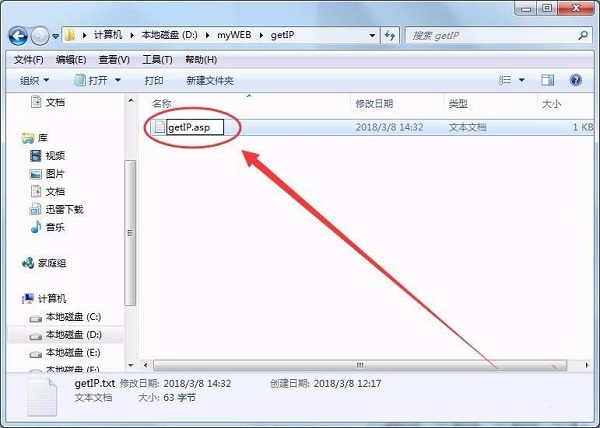This screenshot has height=428, width=600.
Task: Click the magnifier search icon
Action: click(583, 36)
